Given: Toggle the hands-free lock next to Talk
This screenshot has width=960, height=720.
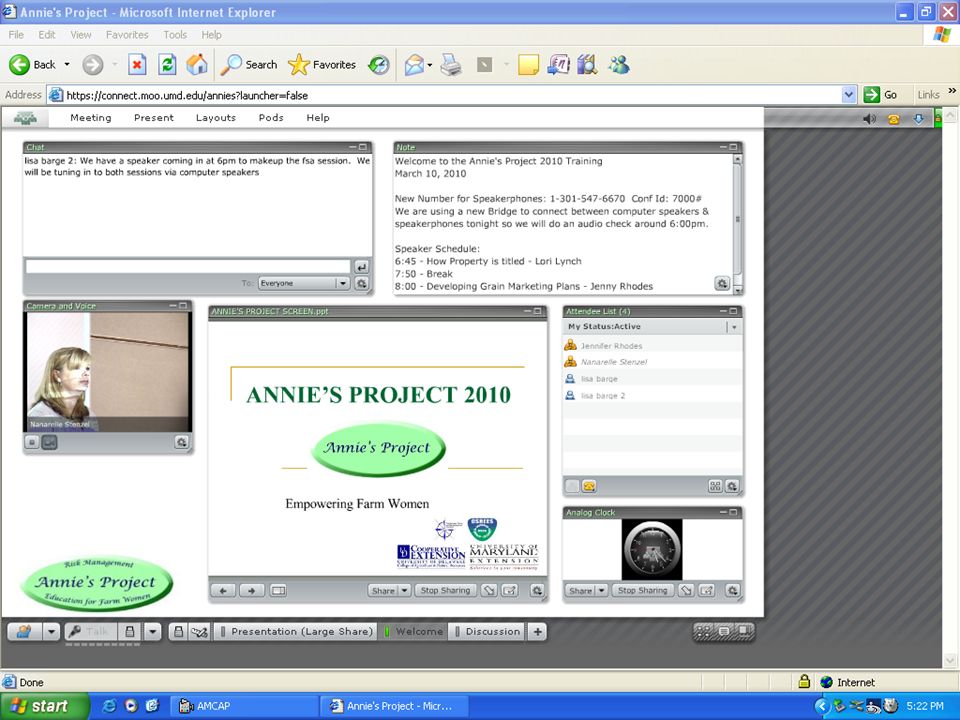Looking at the screenshot, I should (130, 631).
